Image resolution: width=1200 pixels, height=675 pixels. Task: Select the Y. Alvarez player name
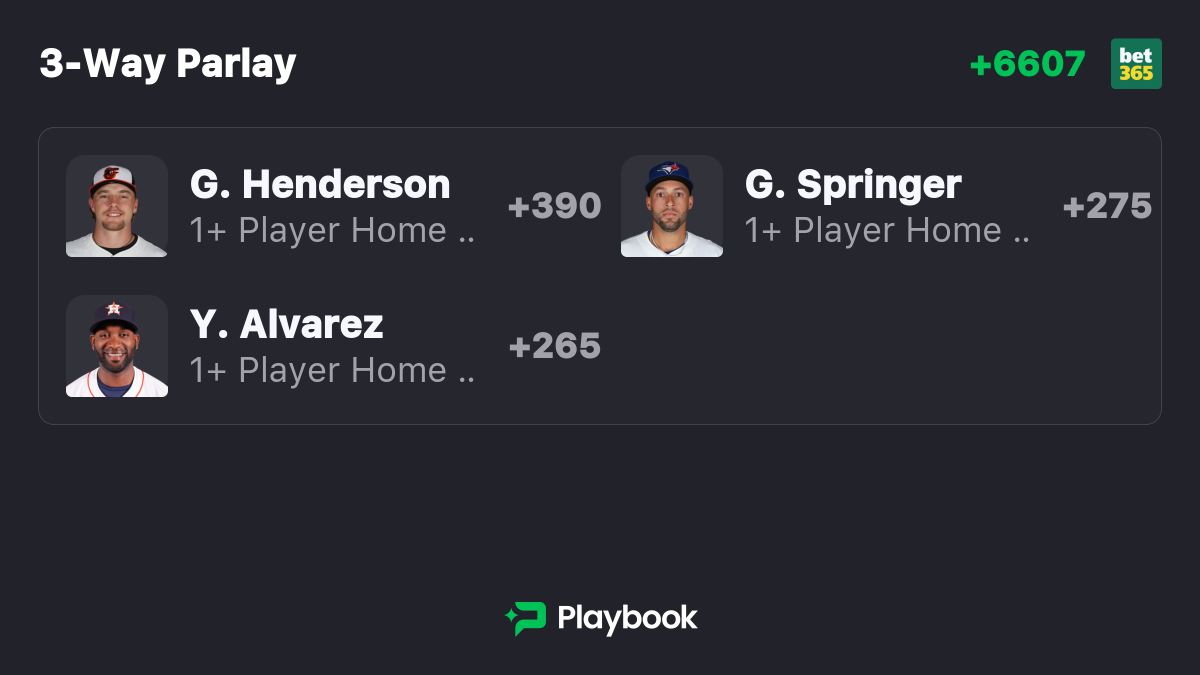click(287, 325)
